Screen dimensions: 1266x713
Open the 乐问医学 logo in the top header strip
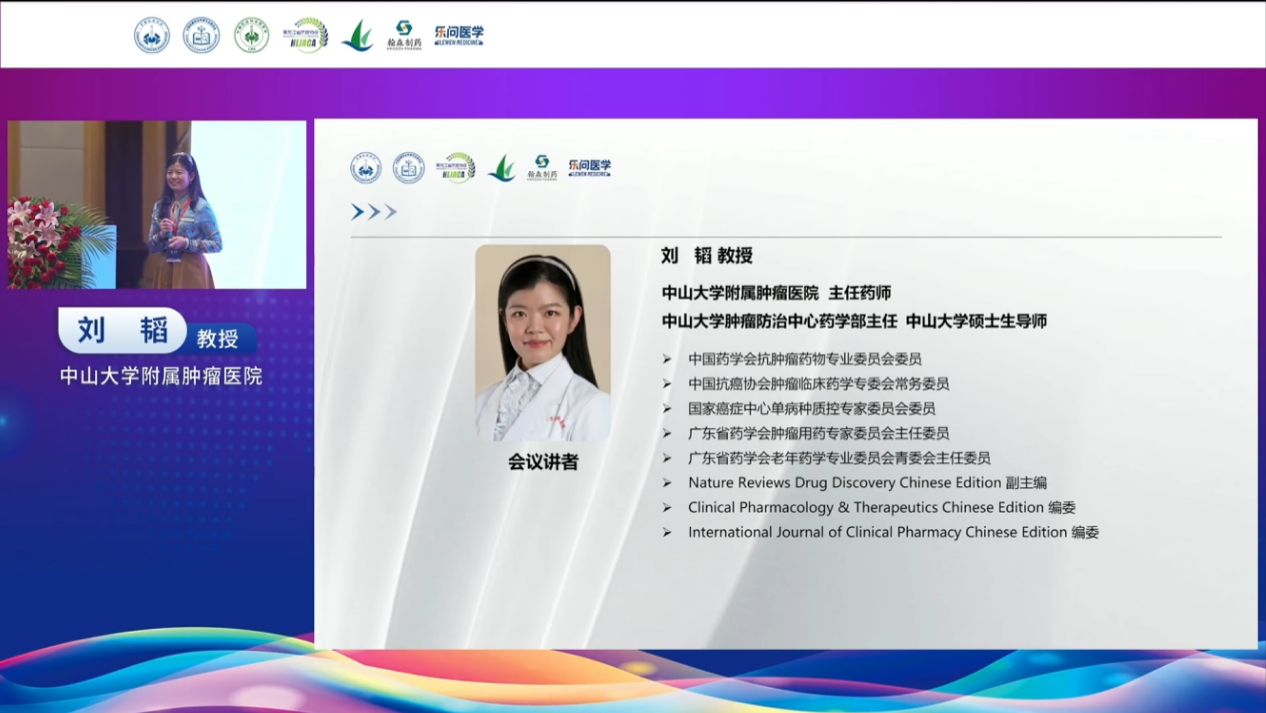coord(459,35)
